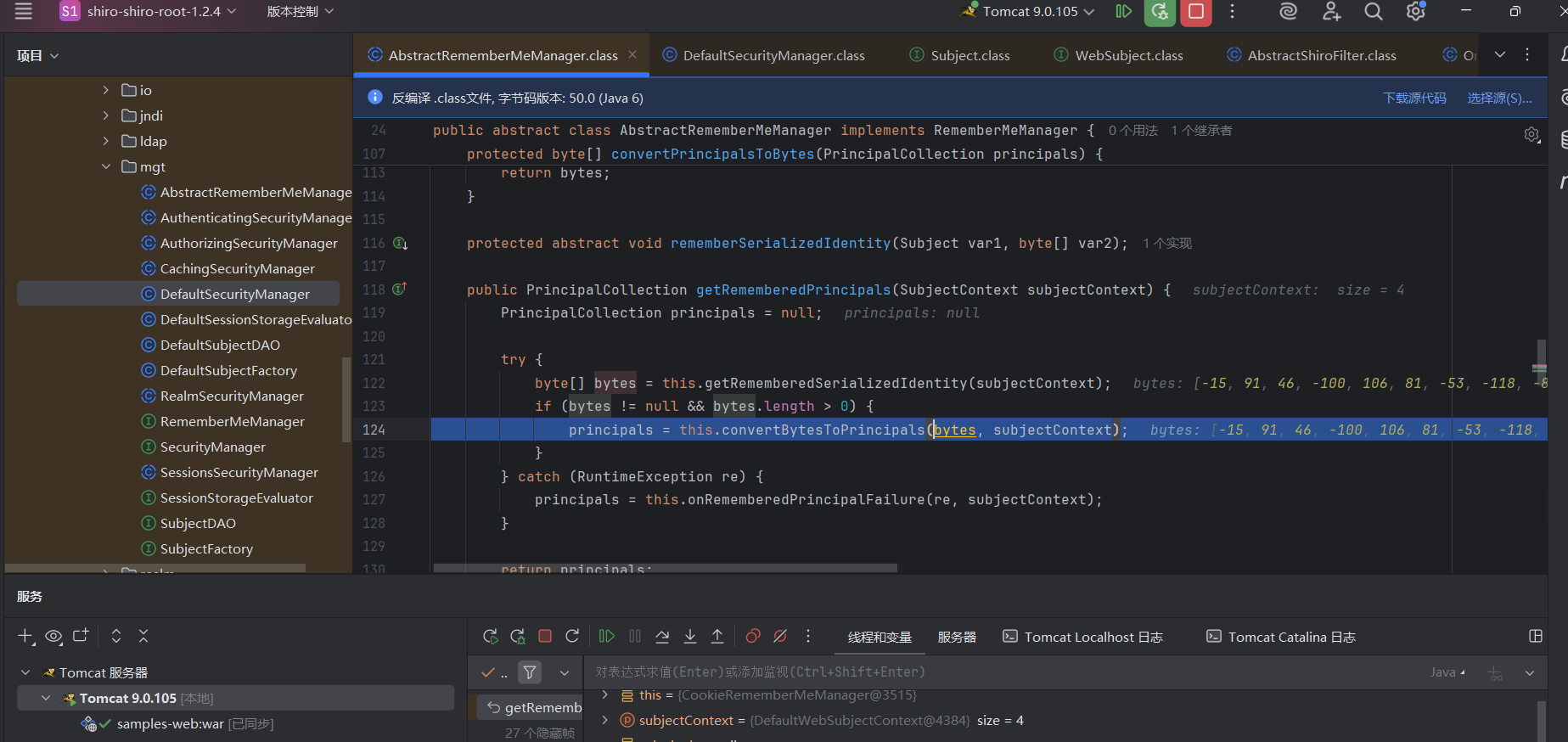
Task: Expand the jndi folder in project tree
Action: (x=105, y=115)
